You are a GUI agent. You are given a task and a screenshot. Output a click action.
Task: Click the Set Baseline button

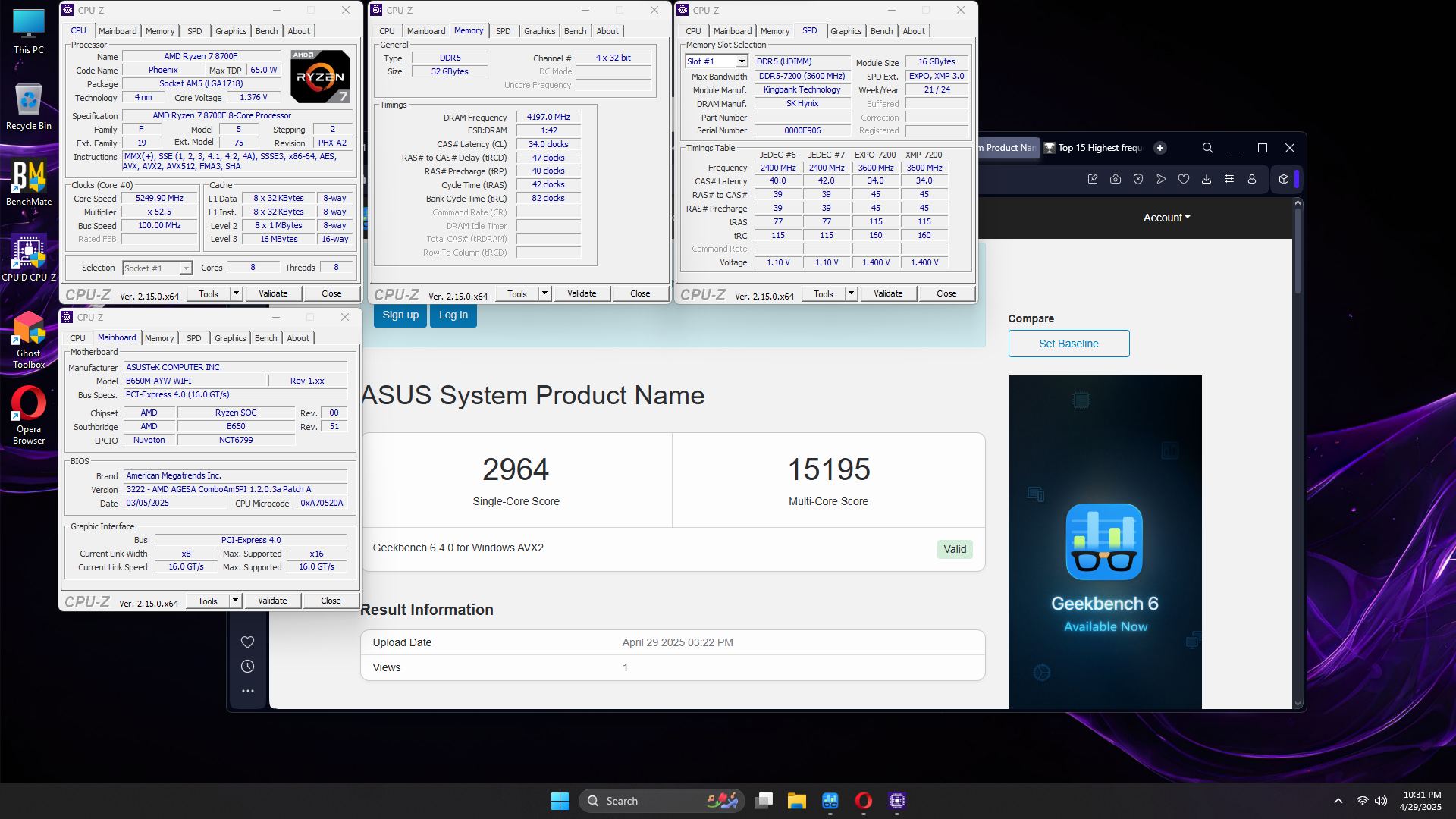pos(1068,344)
